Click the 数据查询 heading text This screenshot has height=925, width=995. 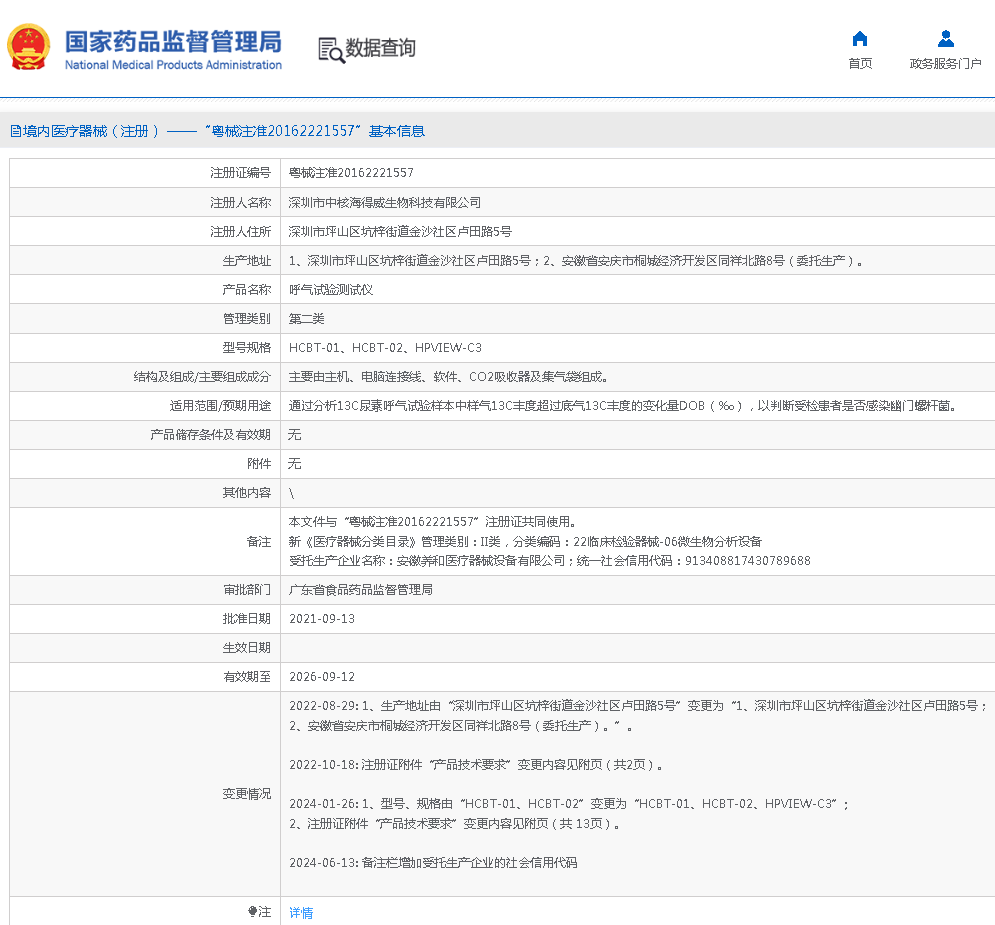380,48
